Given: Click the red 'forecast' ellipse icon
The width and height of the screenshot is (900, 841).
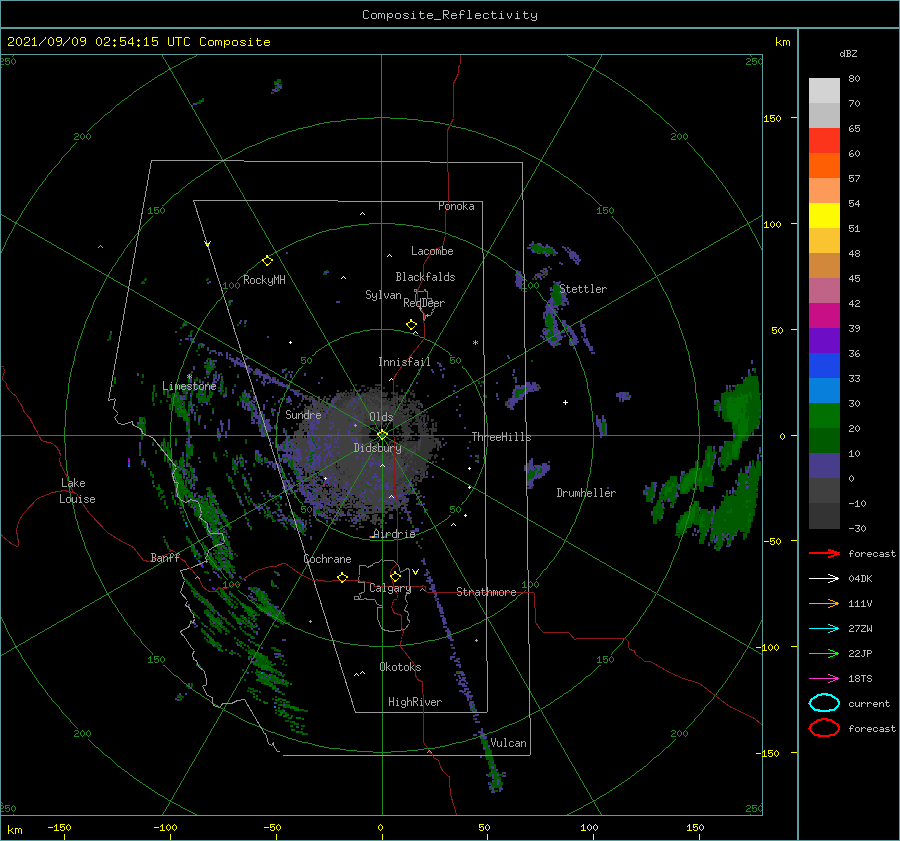Looking at the screenshot, I should 824,728.
